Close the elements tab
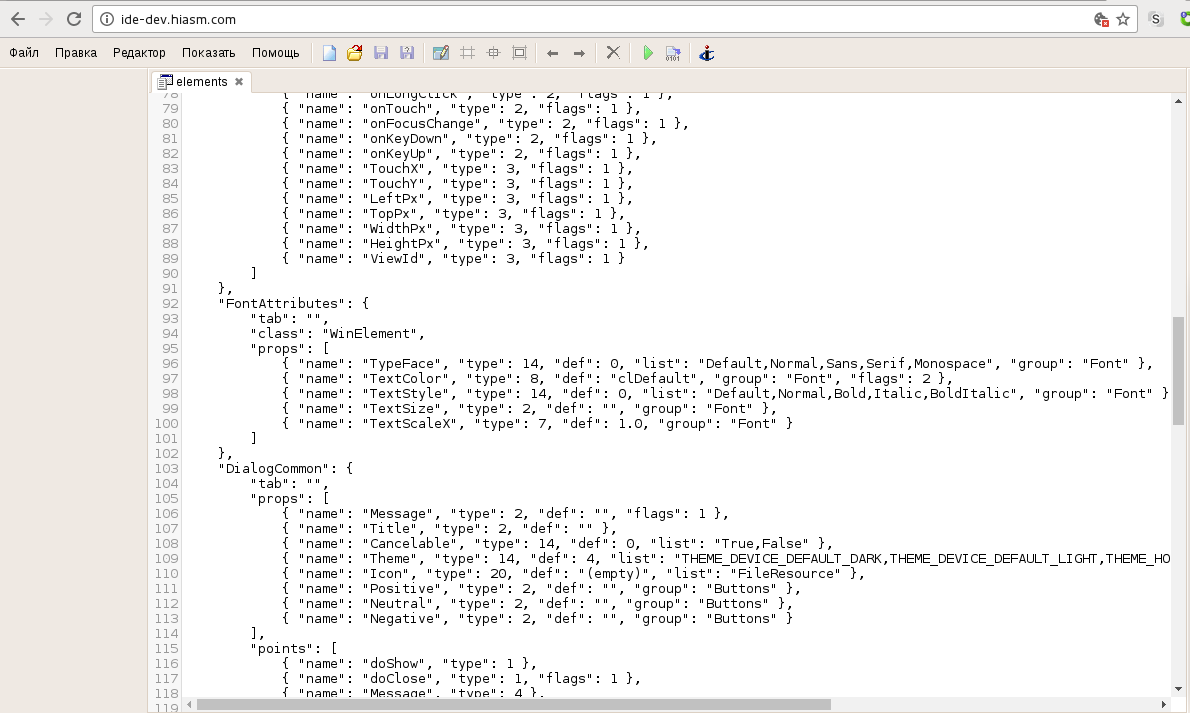The height and width of the screenshot is (713, 1190). click(x=239, y=82)
